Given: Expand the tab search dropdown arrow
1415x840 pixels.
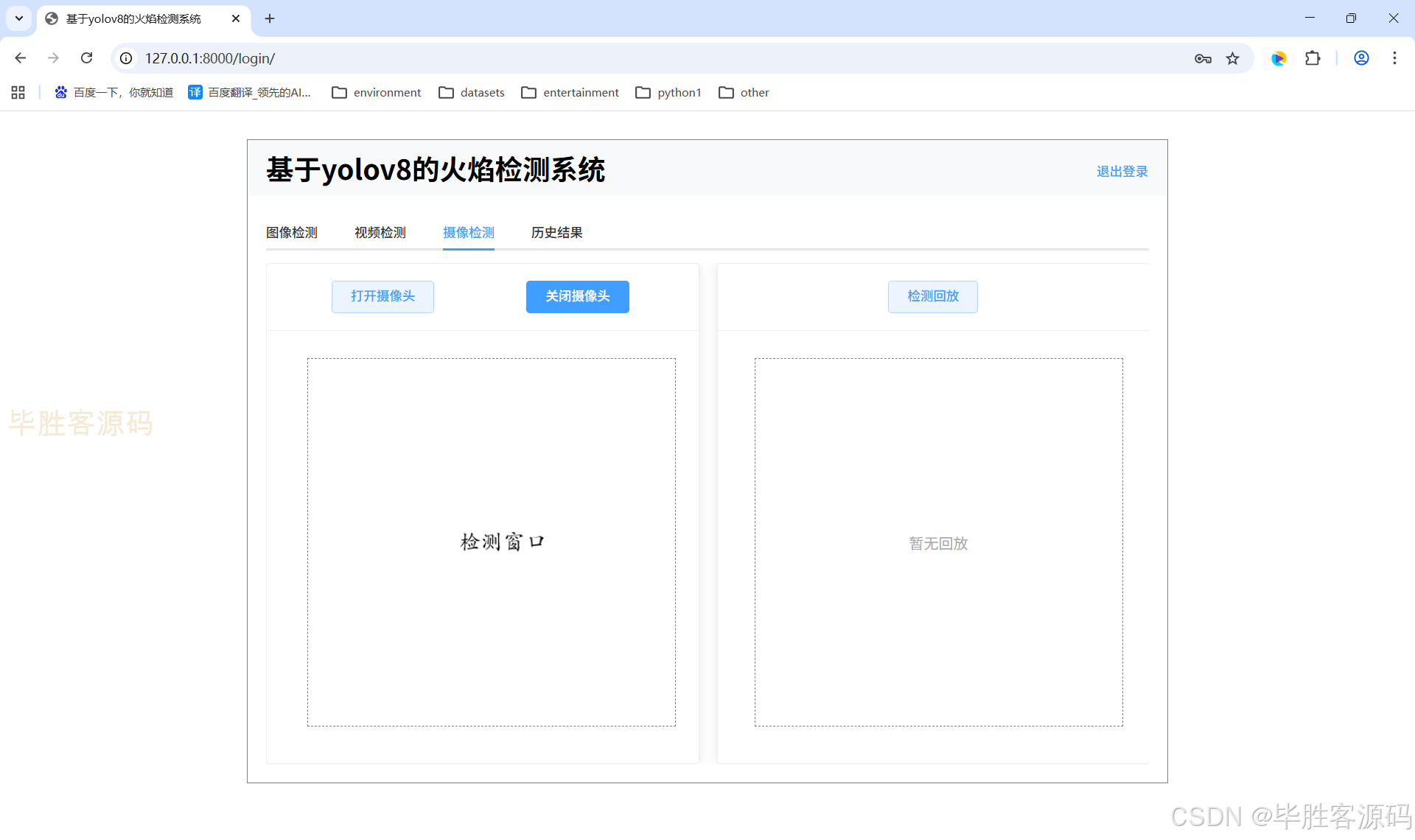Looking at the screenshot, I should click(19, 18).
